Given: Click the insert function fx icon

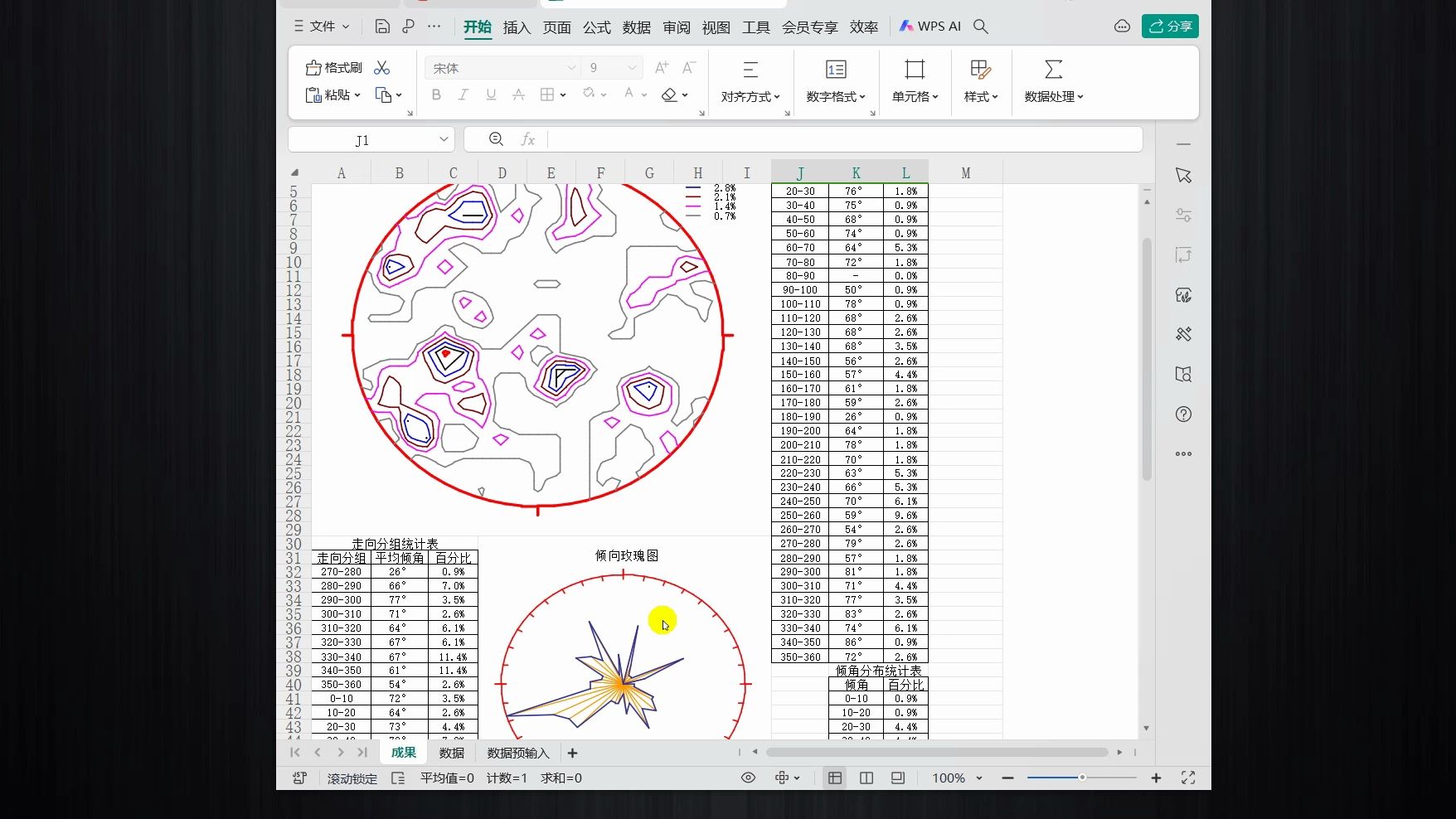Looking at the screenshot, I should (x=527, y=139).
